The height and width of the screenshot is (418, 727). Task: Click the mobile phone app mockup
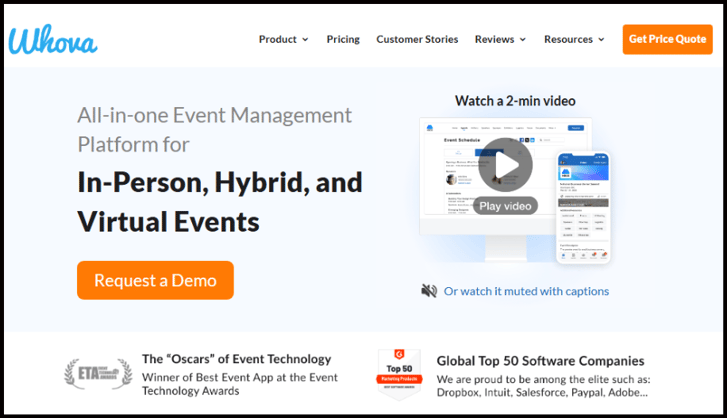(x=583, y=207)
